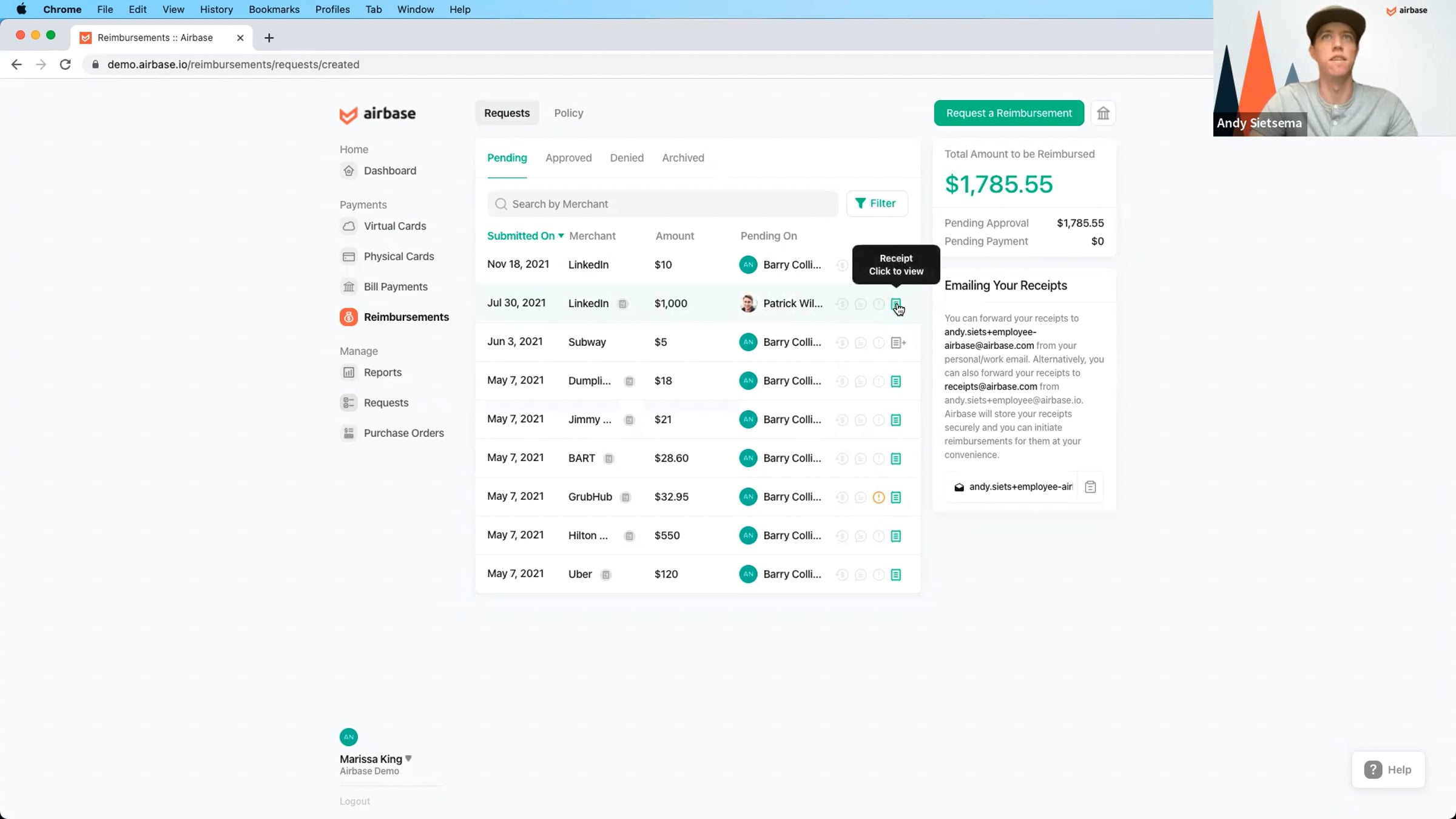The width and height of the screenshot is (1456, 819).
Task: Close the Reimbursements :: Airbase browser tab
Action: pyautogui.click(x=240, y=38)
